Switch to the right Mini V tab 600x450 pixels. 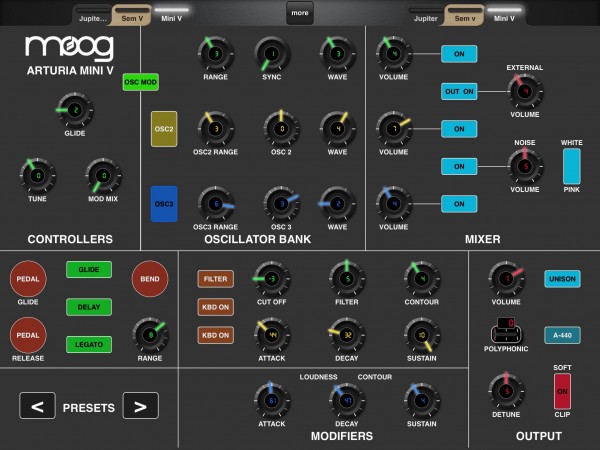504,16
